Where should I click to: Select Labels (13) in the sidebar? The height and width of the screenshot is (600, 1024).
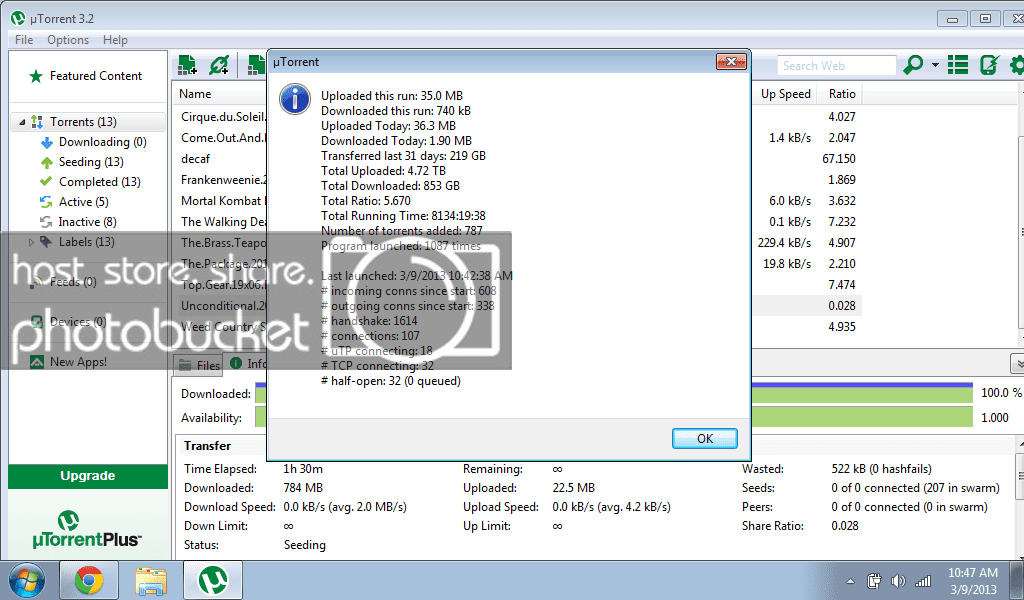click(x=87, y=242)
